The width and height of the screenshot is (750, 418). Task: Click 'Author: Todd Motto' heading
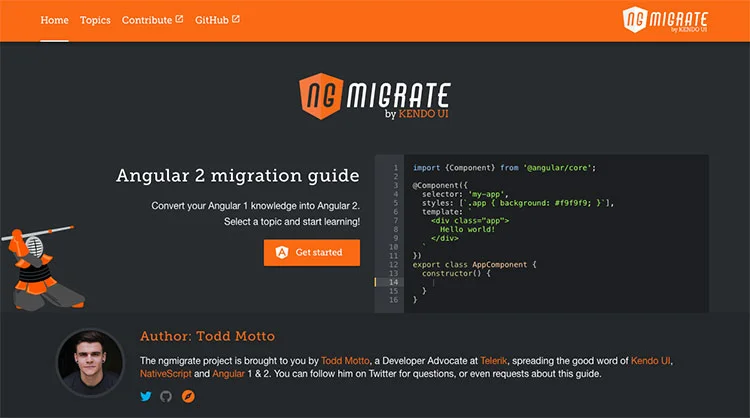(208, 336)
